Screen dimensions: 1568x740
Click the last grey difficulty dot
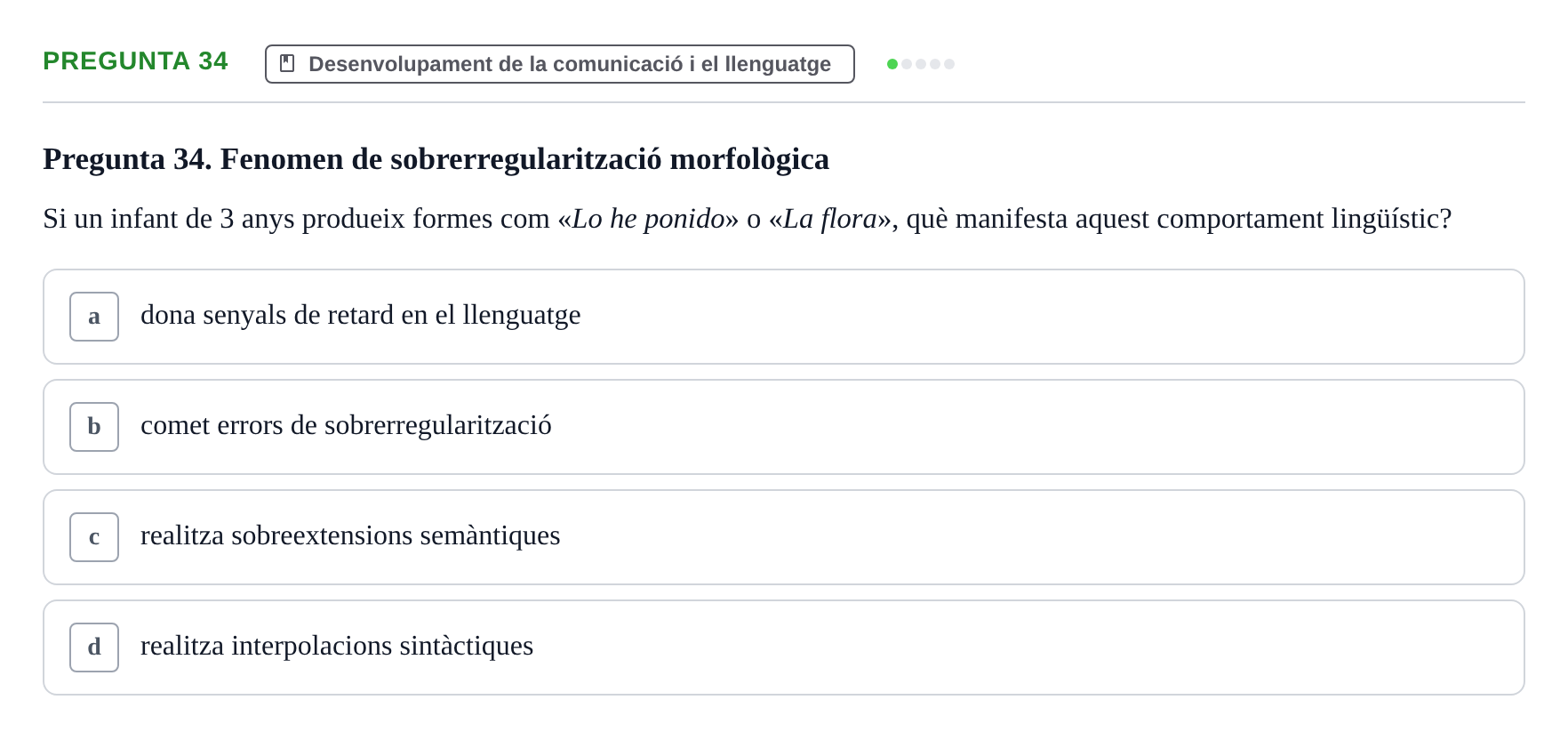click(x=949, y=64)
